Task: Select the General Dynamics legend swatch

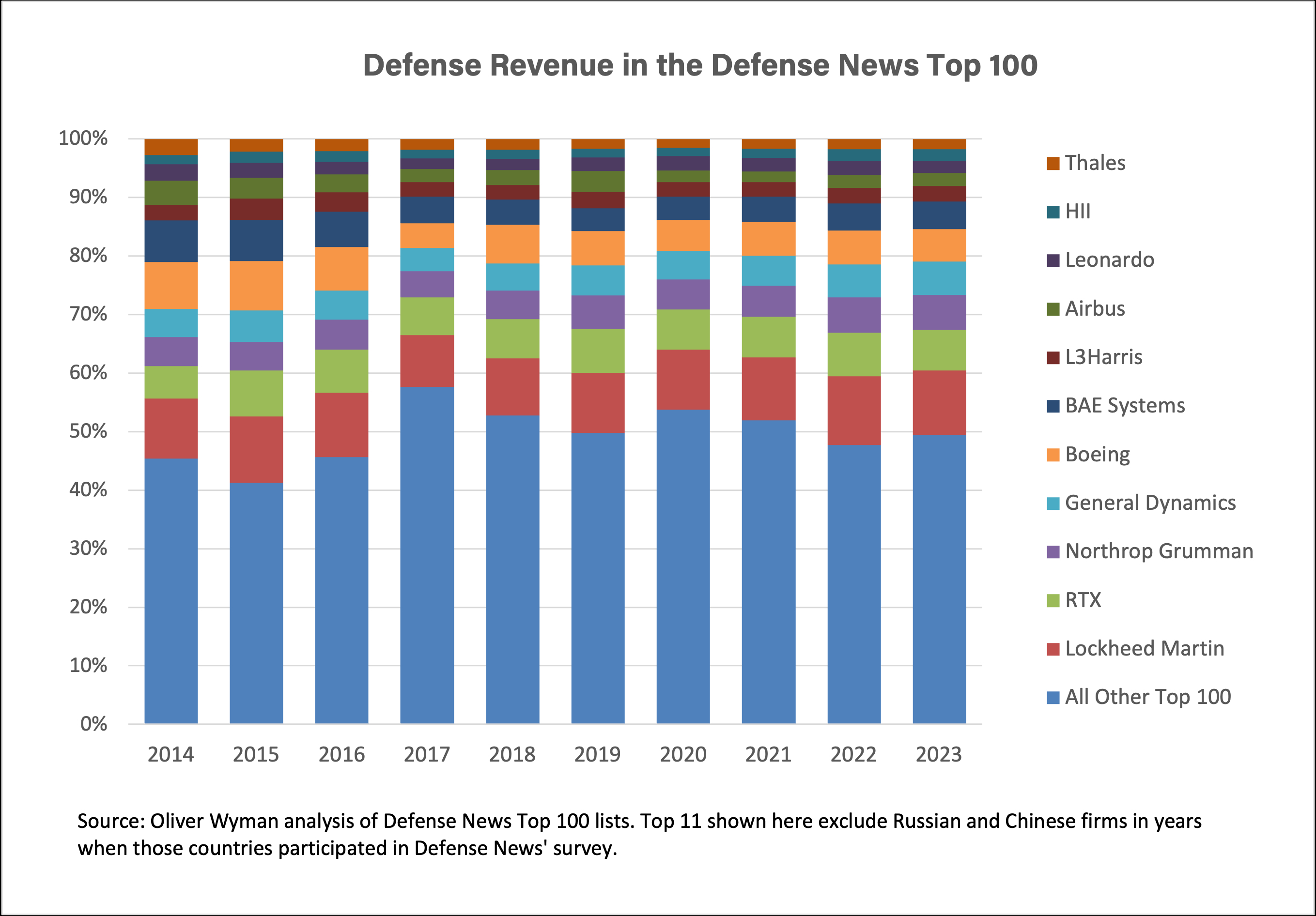Action: (1053, 504)
